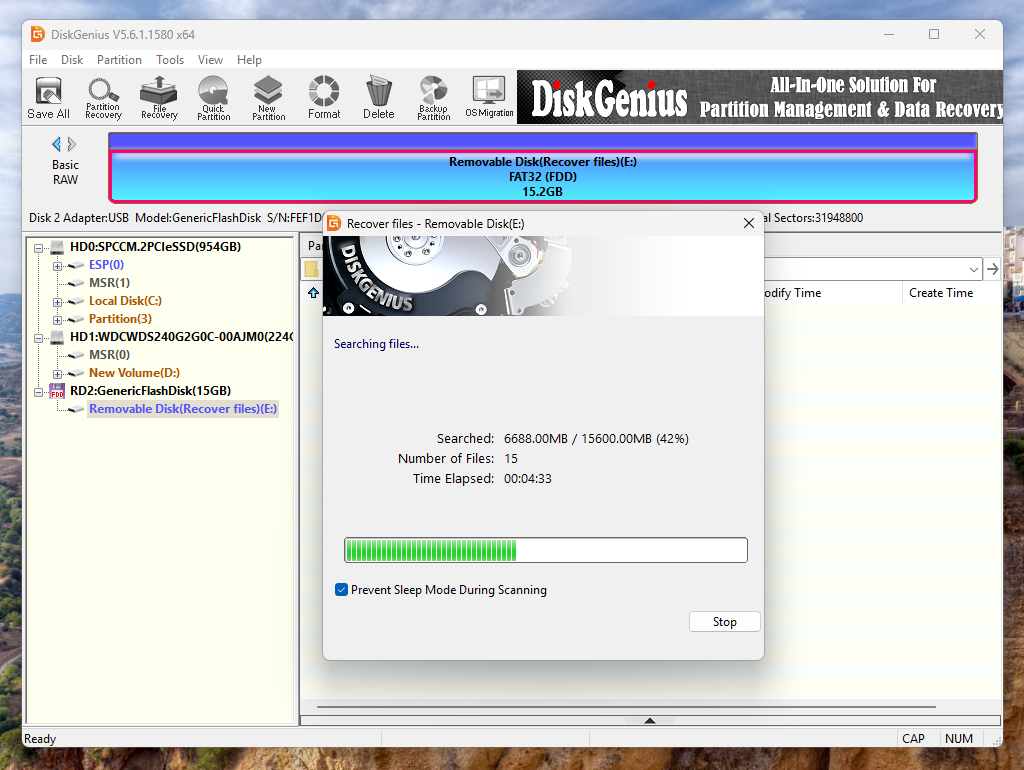Stop the file scan

724,622
